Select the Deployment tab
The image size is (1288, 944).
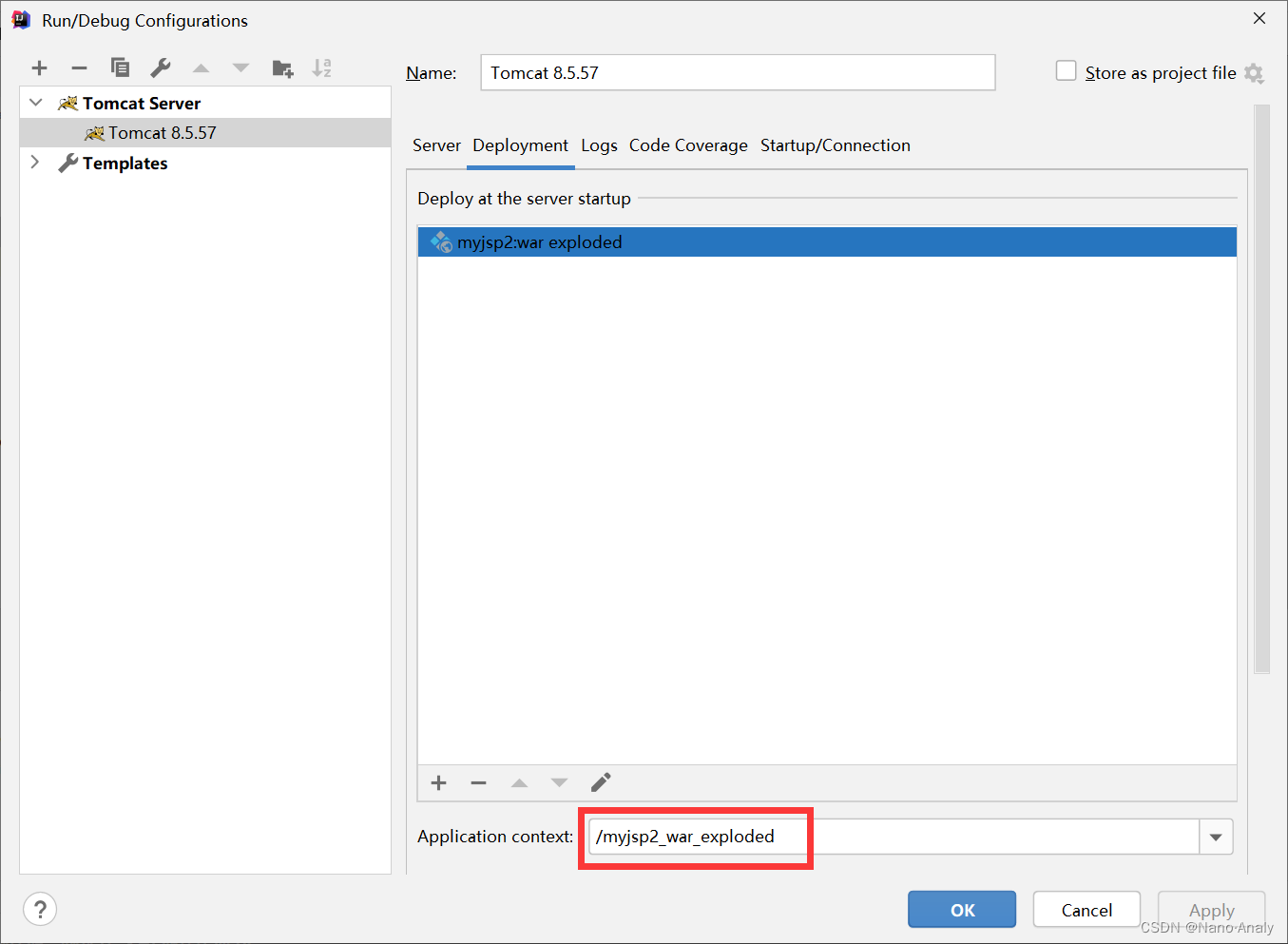520,145
